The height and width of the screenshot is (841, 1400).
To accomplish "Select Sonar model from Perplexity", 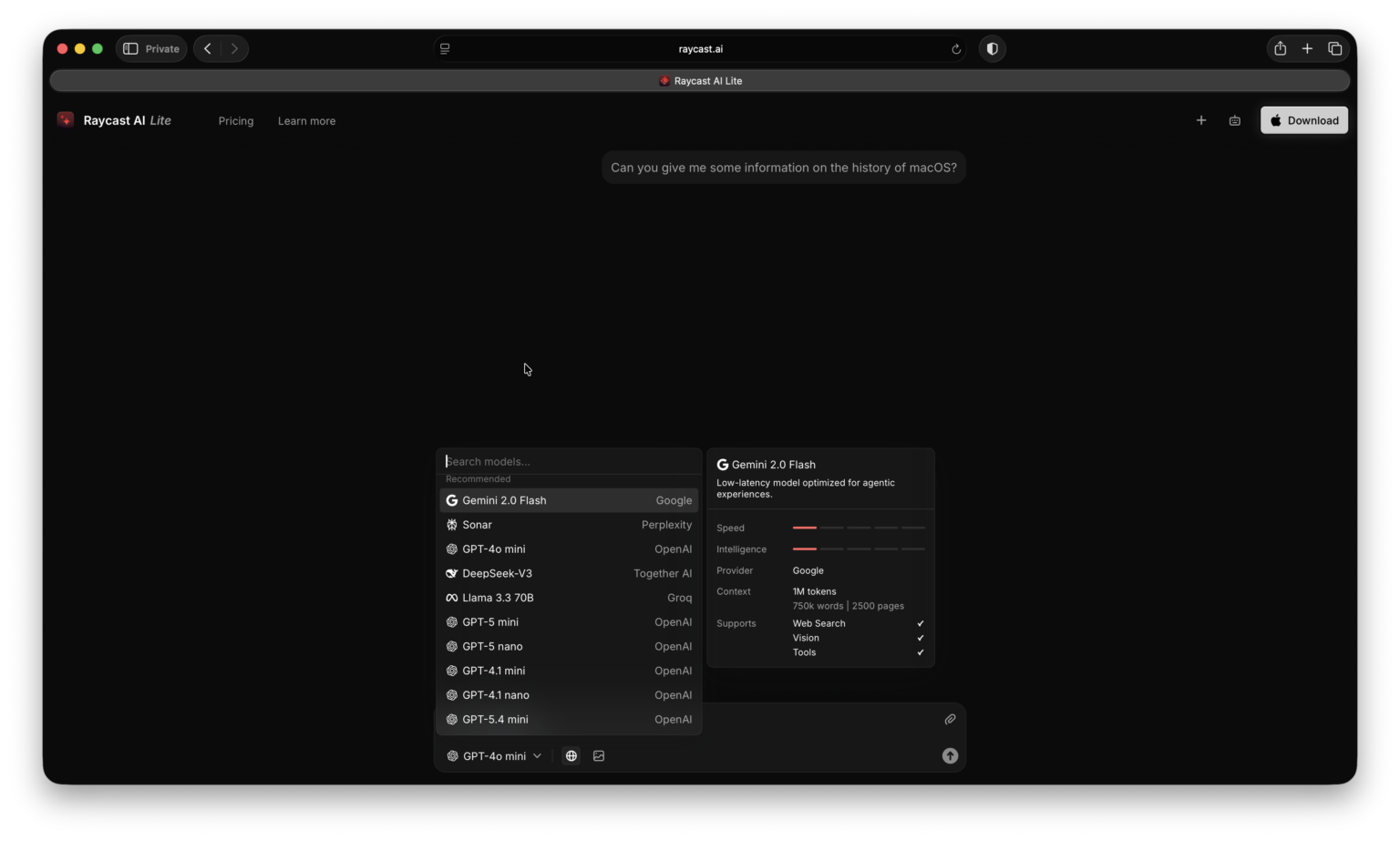I will [x=569, y=525].
